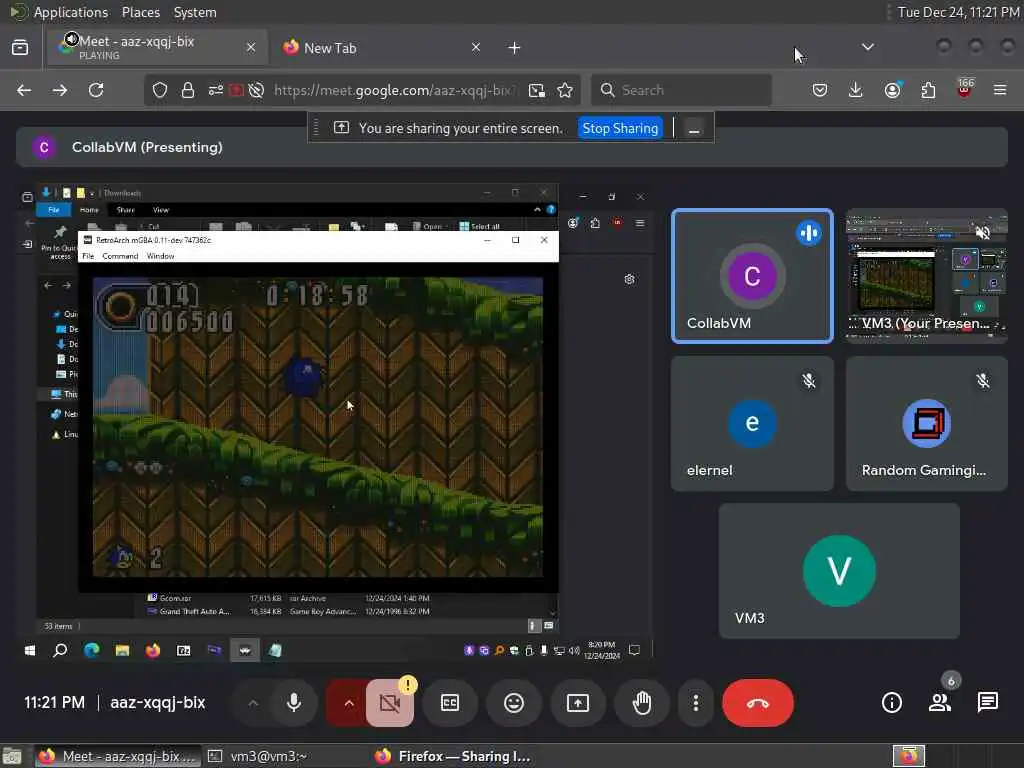
Task: Open the emoji reactions panel
Action: tap(514, 703)
